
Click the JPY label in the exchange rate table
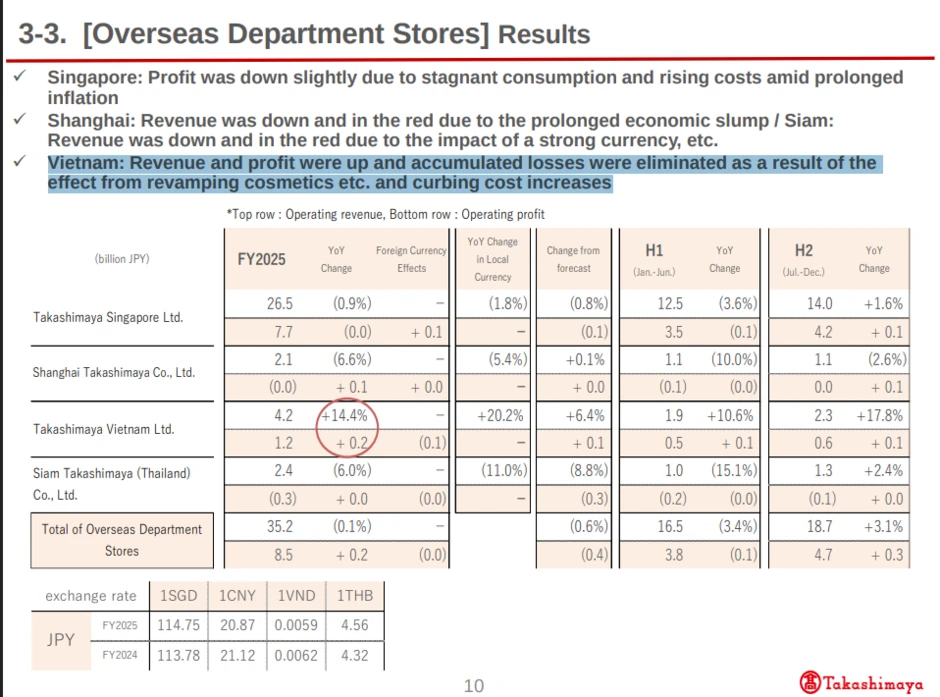tap(61, 639)
